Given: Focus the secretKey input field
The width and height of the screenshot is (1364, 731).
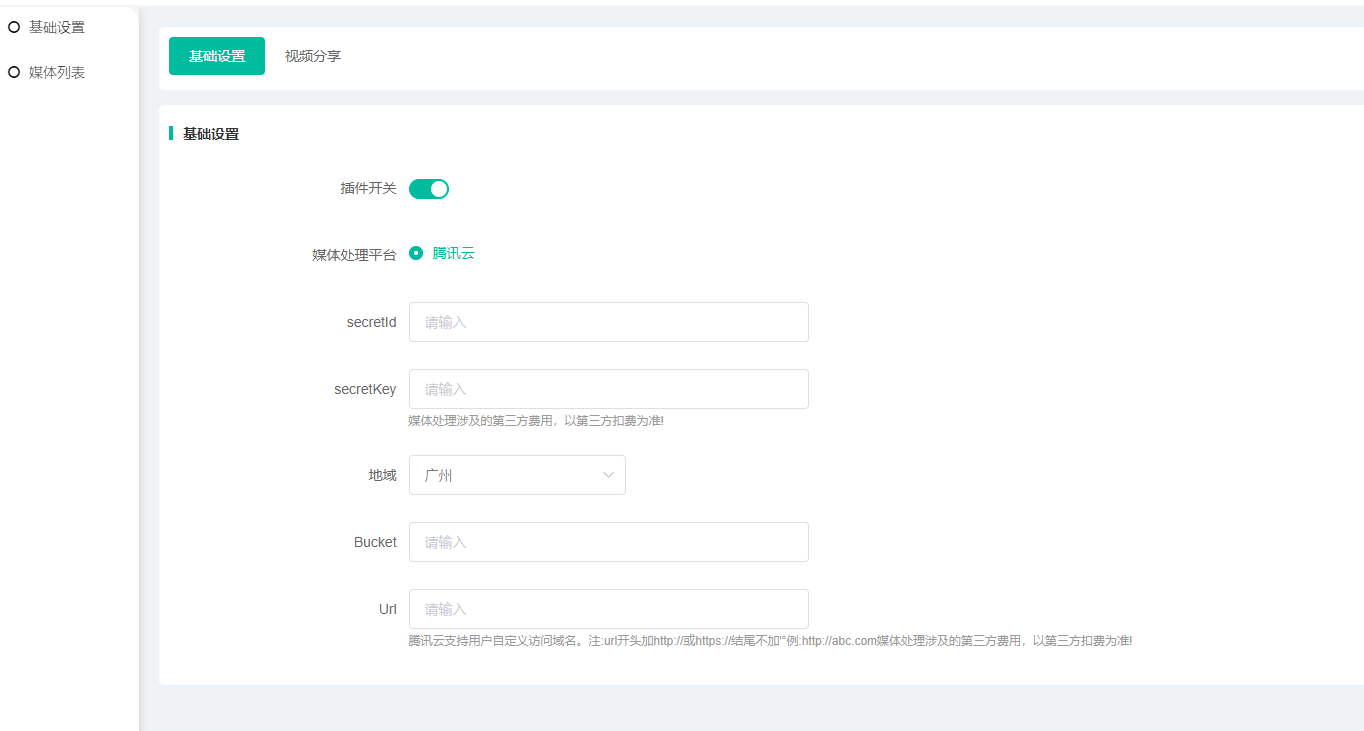Looking at the screenshot, I should [x=608, y=389].
